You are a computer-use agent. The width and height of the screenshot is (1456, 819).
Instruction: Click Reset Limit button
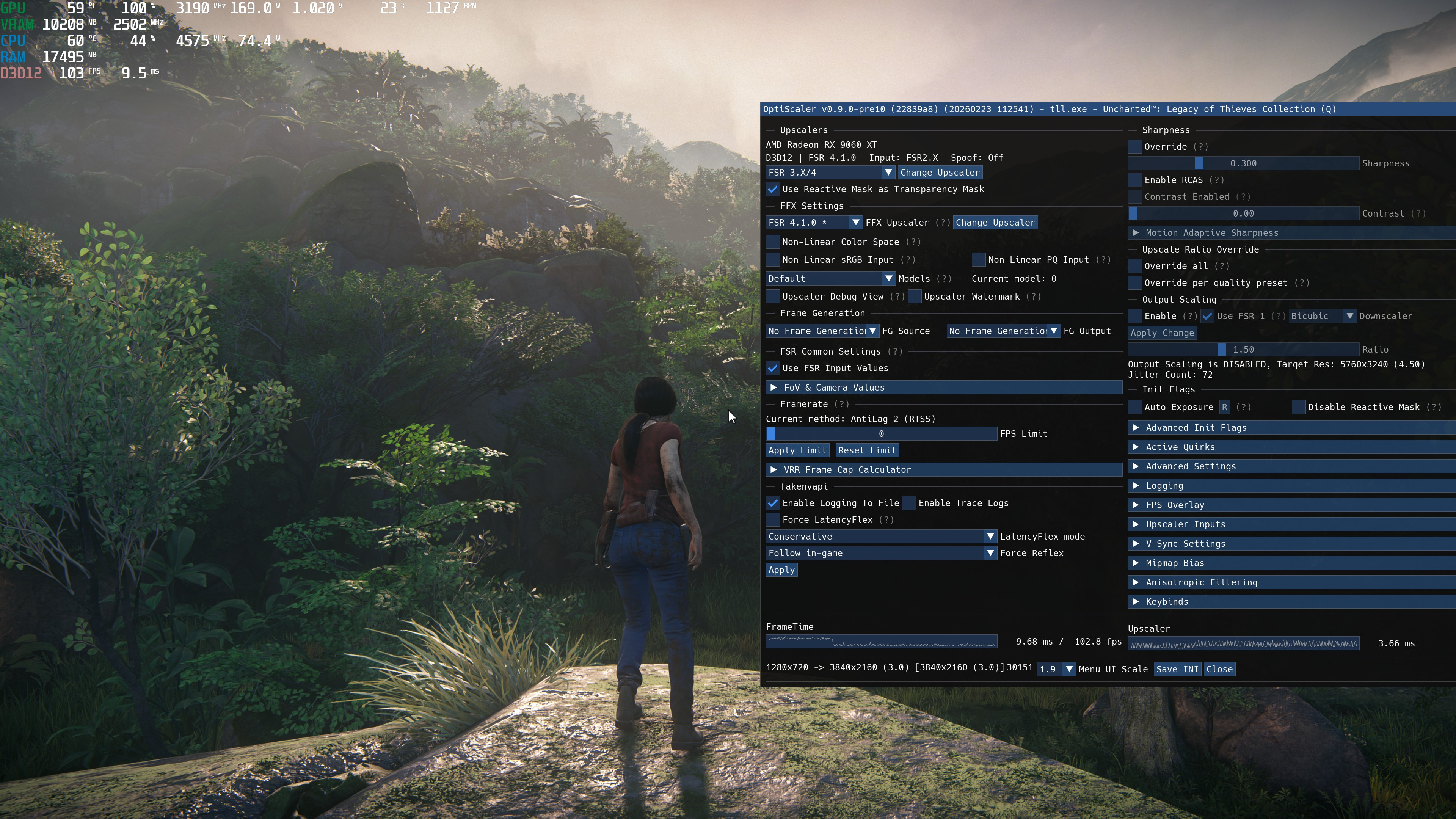pos(867,450)
